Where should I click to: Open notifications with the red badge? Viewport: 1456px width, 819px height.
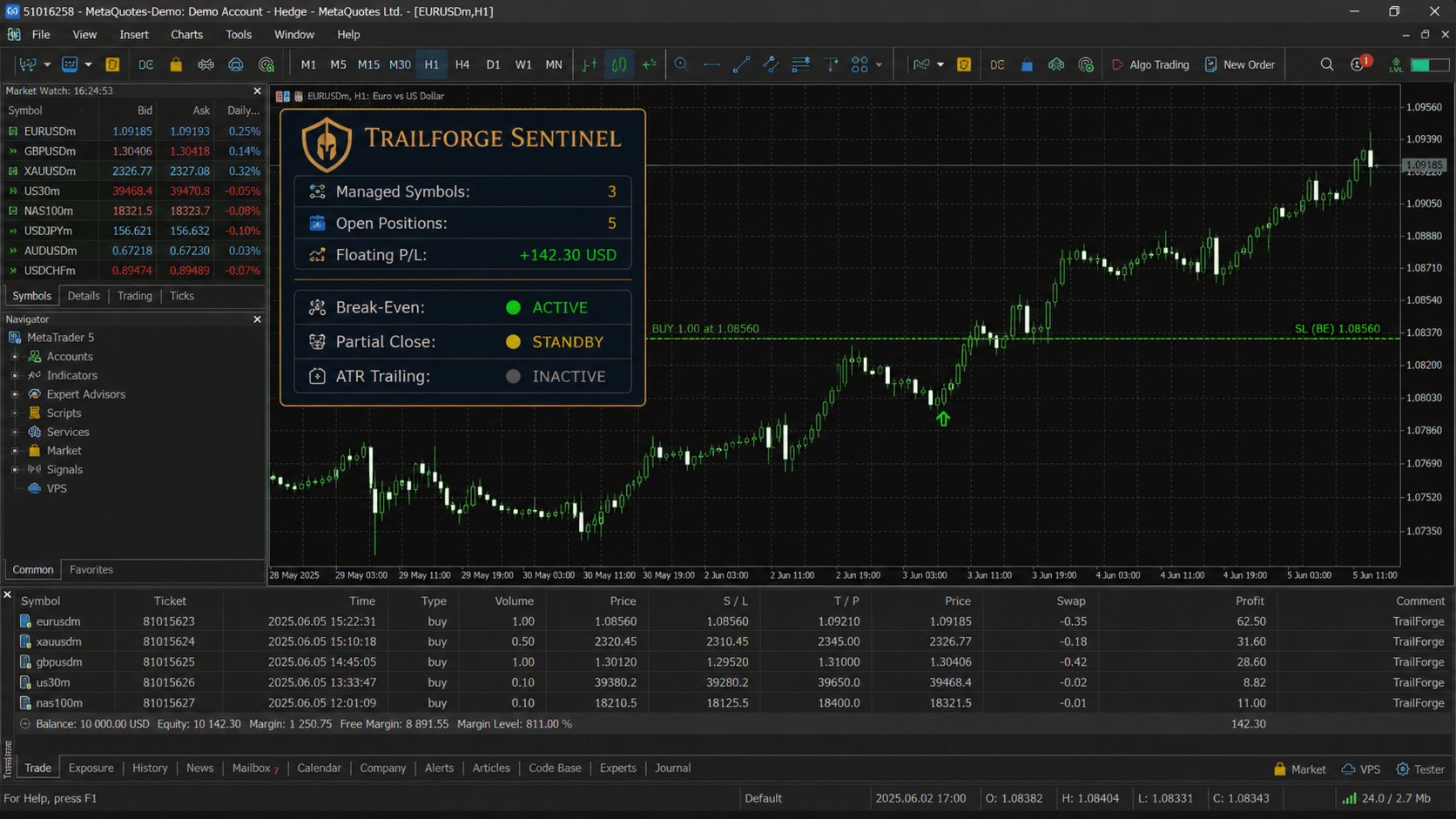[x=1359, y=64]
